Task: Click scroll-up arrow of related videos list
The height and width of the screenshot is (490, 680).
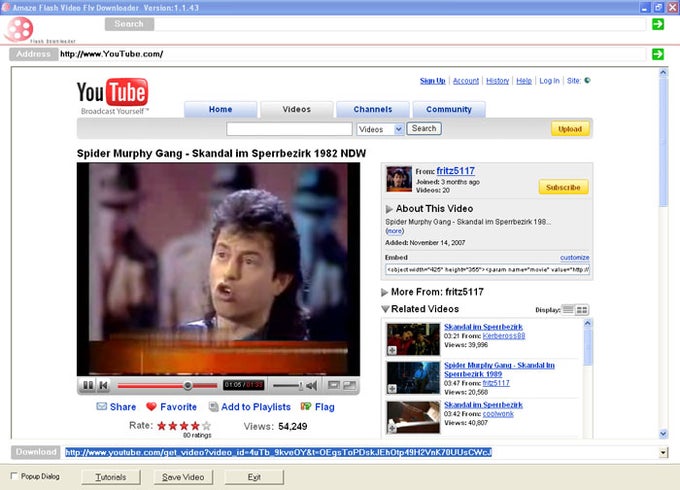Action: click(588, 323)
